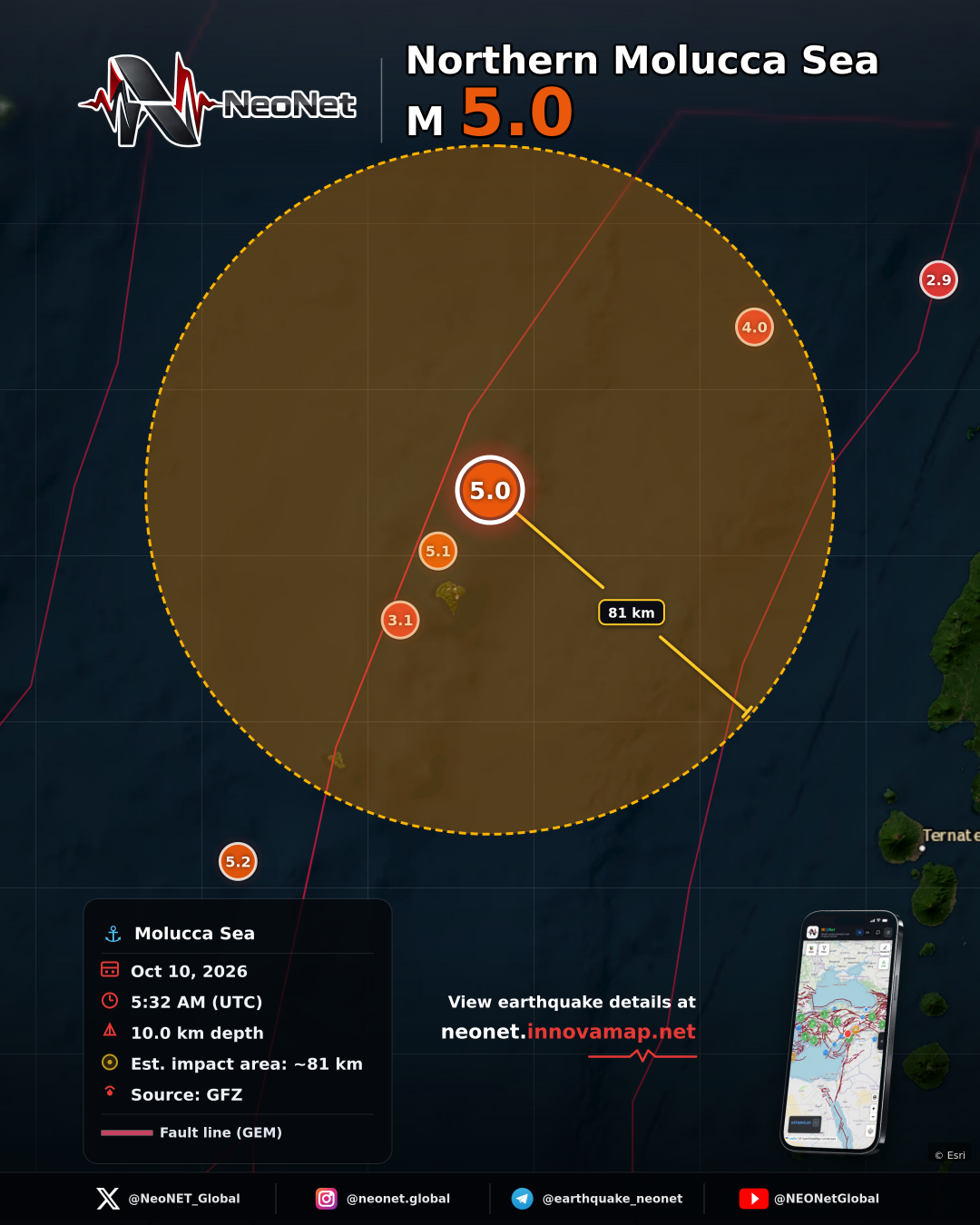Select the 5.2 earthquake marker
This screenshot has height=1225, width=980.
238,861
